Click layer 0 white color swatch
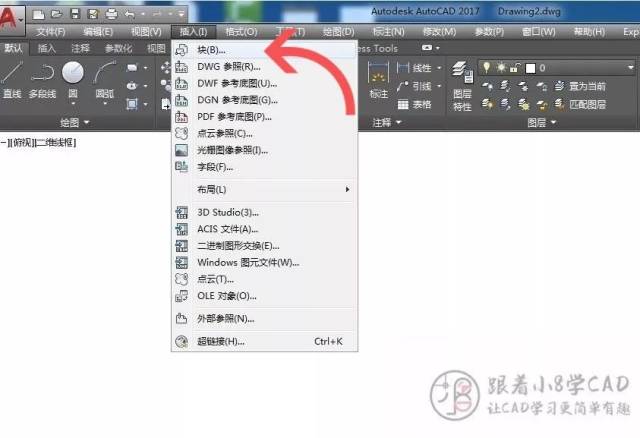 [x=530, y=69]
